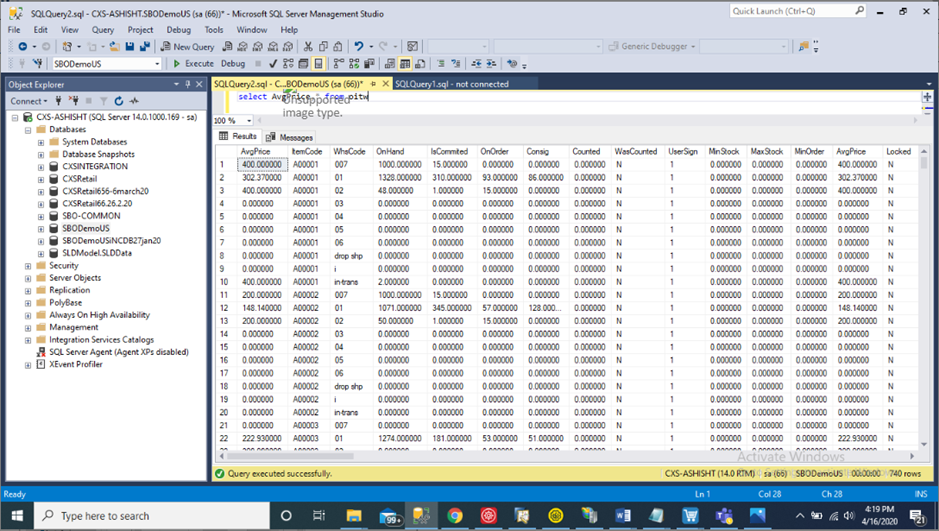
Task: Click the Change Connection icon
Action: pos(37,63)
